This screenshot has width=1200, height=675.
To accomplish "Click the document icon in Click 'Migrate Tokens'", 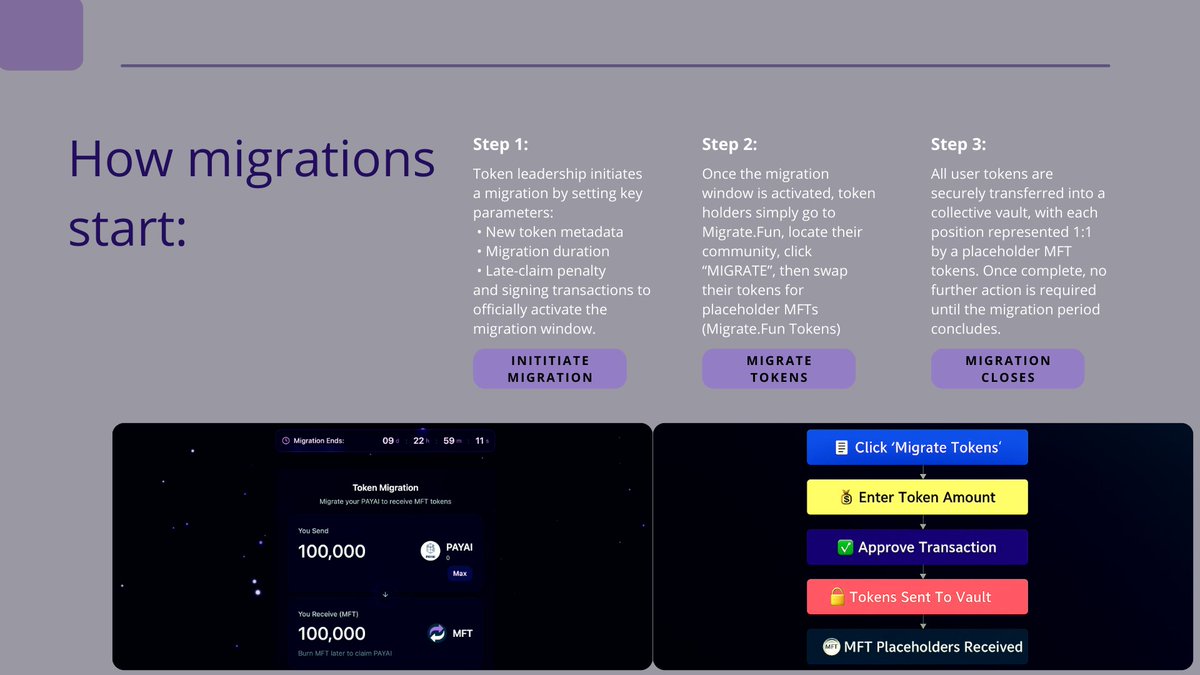I will pos(842,448).
